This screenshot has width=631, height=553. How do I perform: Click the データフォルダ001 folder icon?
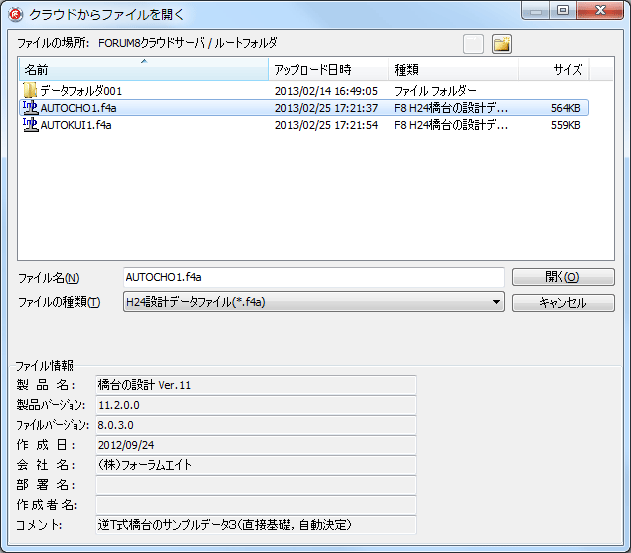tap(30, 91)
